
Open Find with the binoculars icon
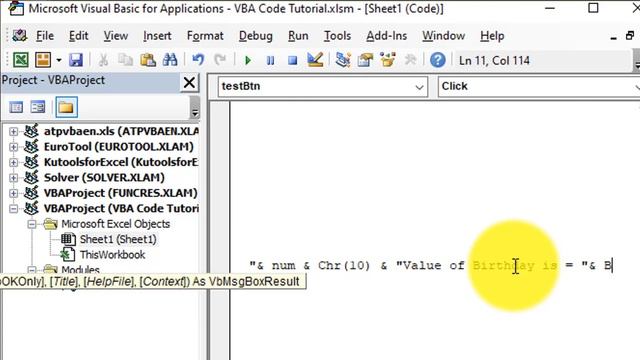(170, 60)
